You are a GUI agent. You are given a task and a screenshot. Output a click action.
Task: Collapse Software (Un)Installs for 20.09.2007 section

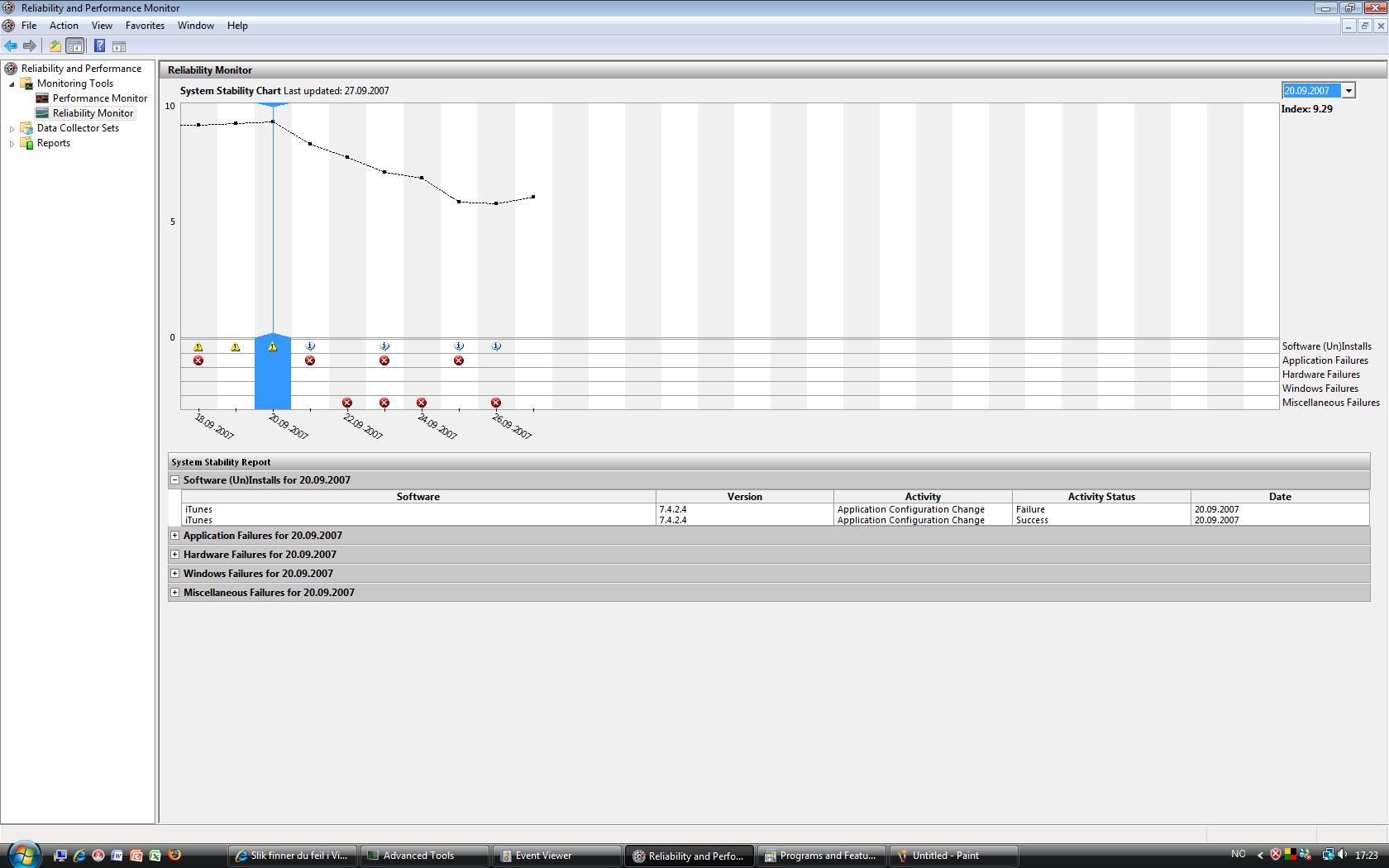click(x=175, y=479)
